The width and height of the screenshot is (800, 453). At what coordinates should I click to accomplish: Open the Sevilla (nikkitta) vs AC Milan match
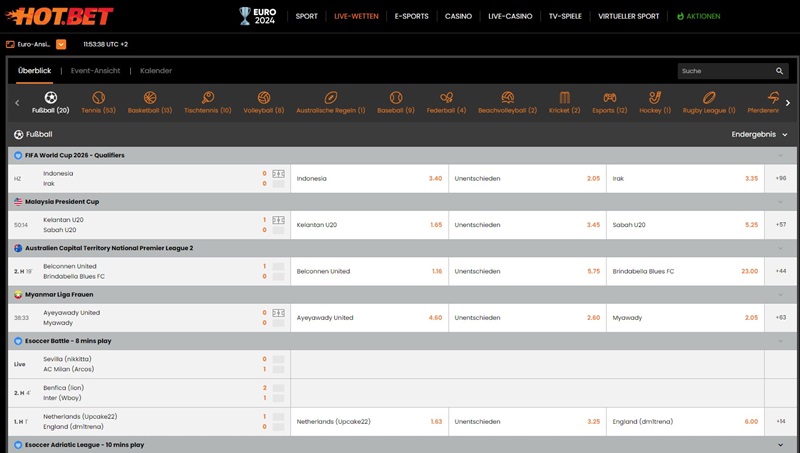pos(149,364)
